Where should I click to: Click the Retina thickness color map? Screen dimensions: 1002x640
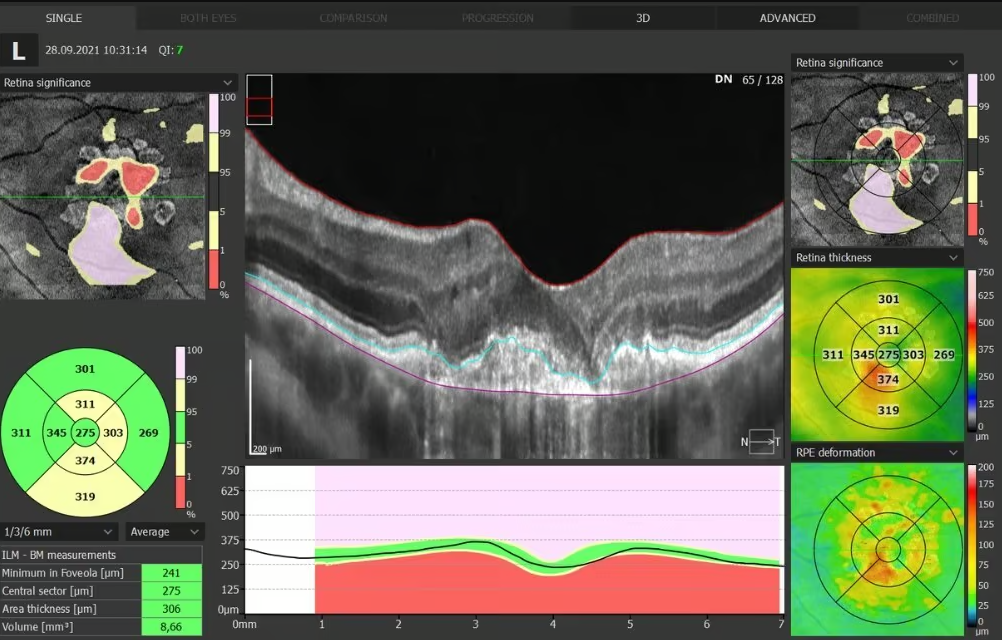[877, 354]
